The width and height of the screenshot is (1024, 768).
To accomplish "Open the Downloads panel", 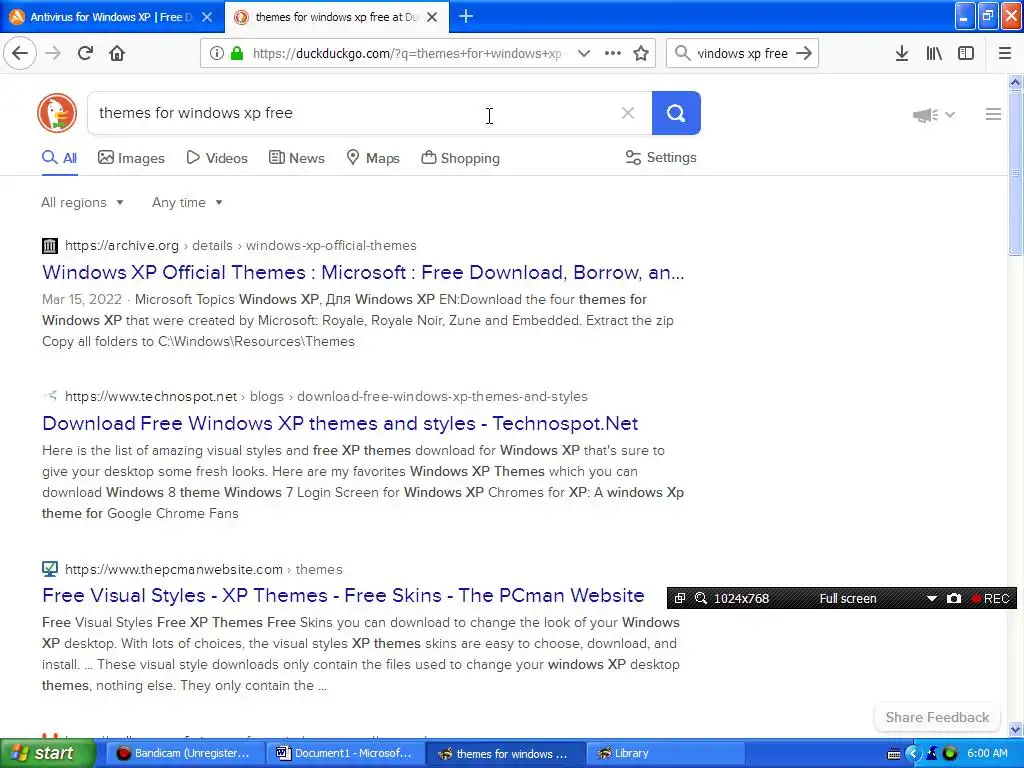I will (902, 53).
